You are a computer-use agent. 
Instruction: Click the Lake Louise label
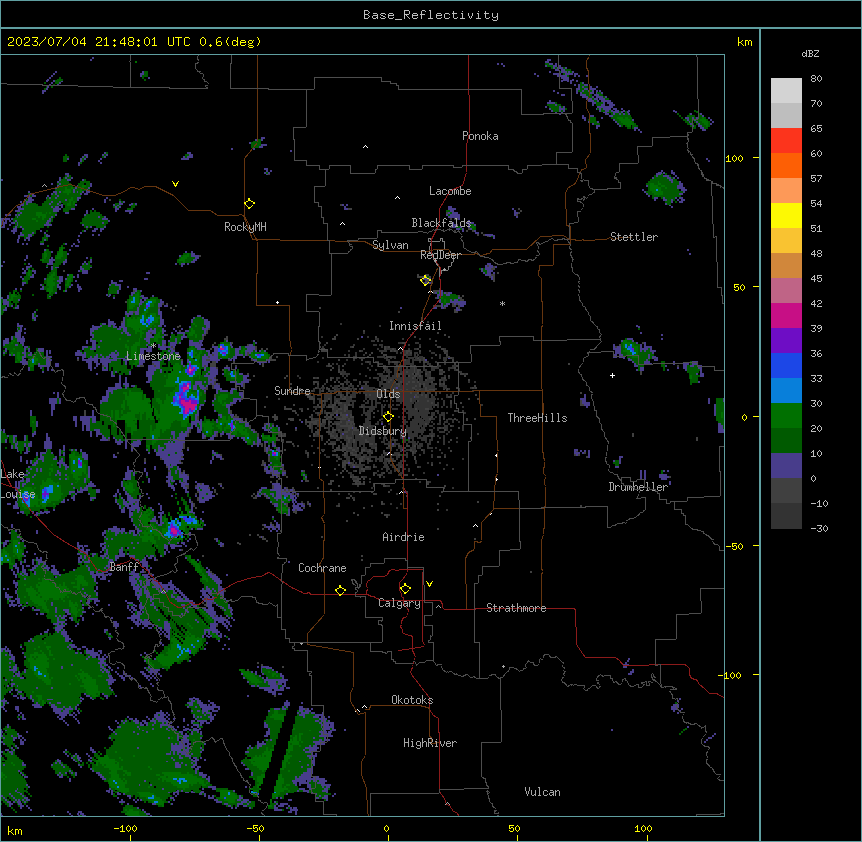click(16, 484)
